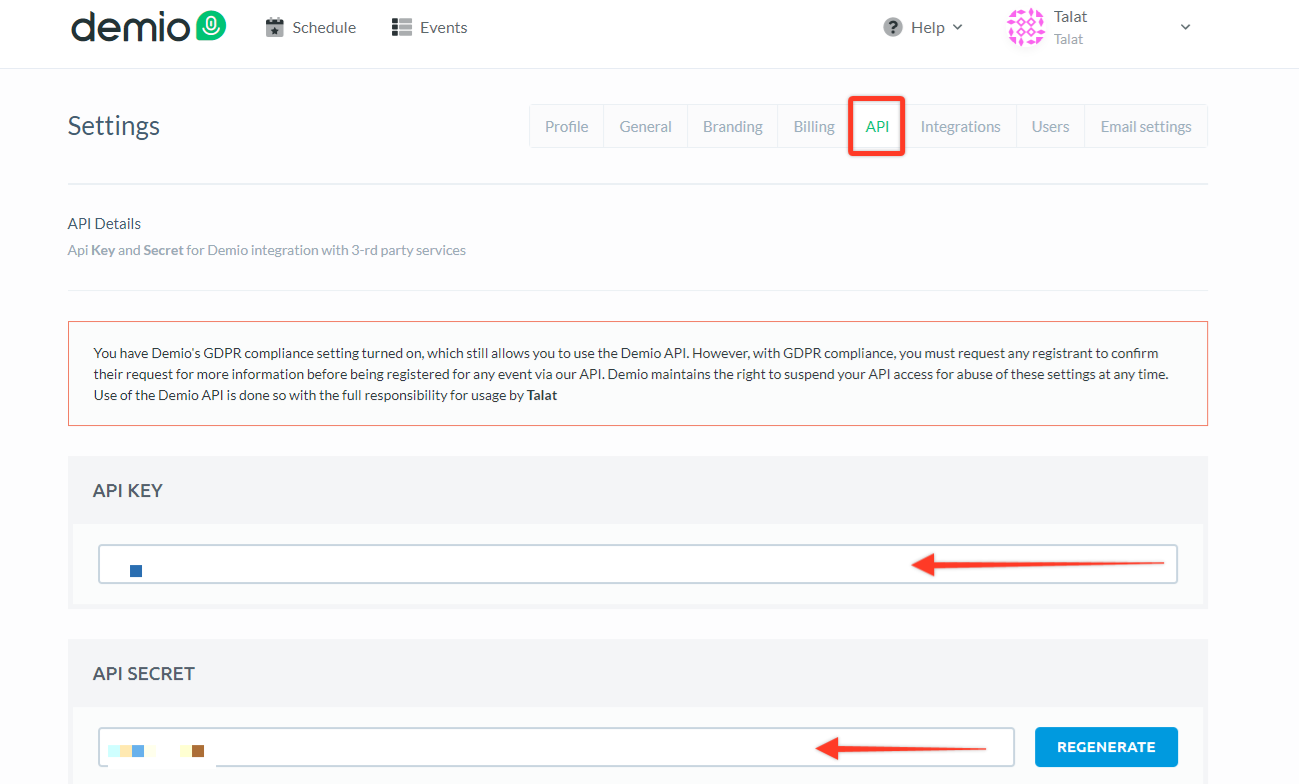Click the Schedule calendar icon
Image resolution: width=1299 pixels, height=784 pixels.
274,28
